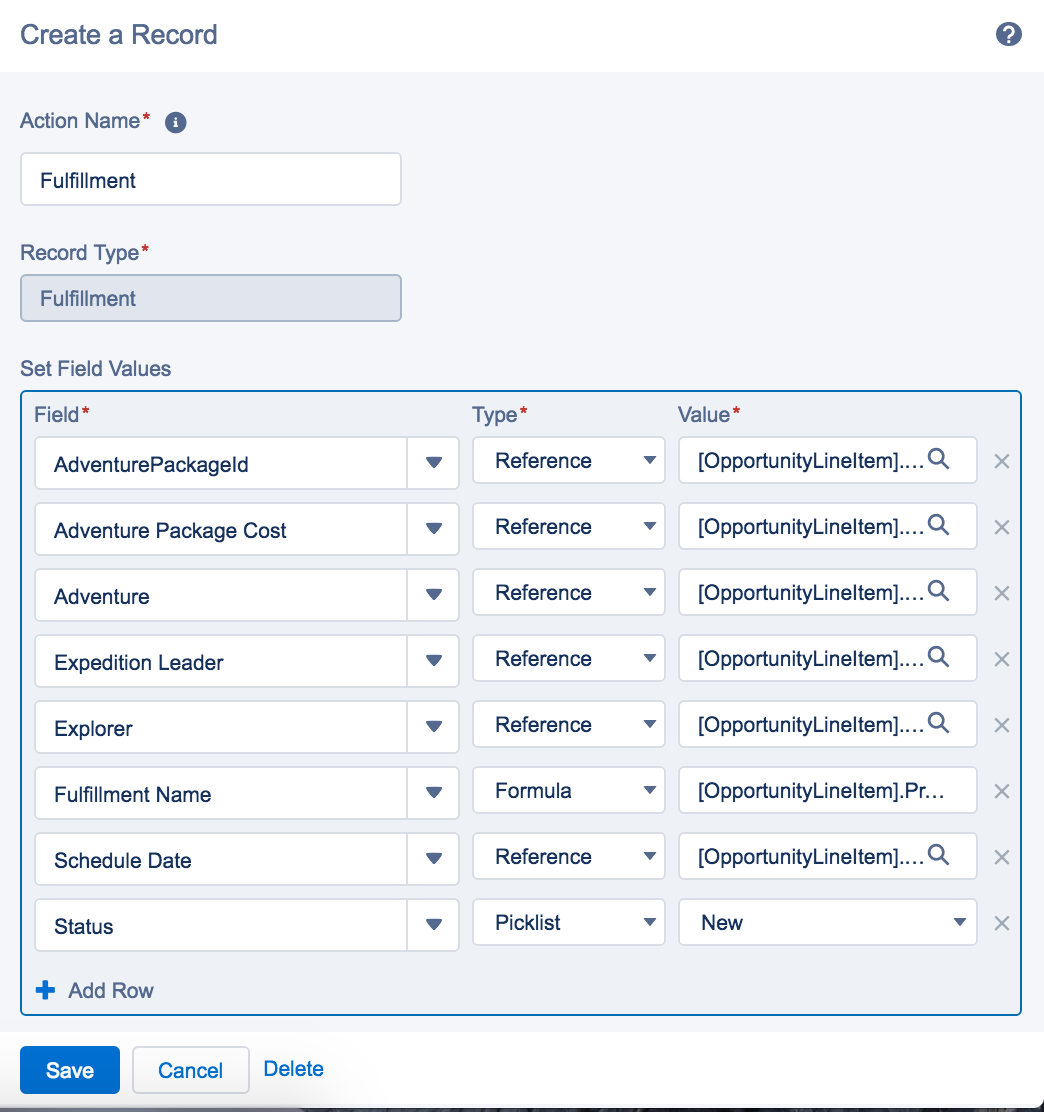The image size is (1044, 1112).
Task: Click the help question mark icon
Action: 1008,35
